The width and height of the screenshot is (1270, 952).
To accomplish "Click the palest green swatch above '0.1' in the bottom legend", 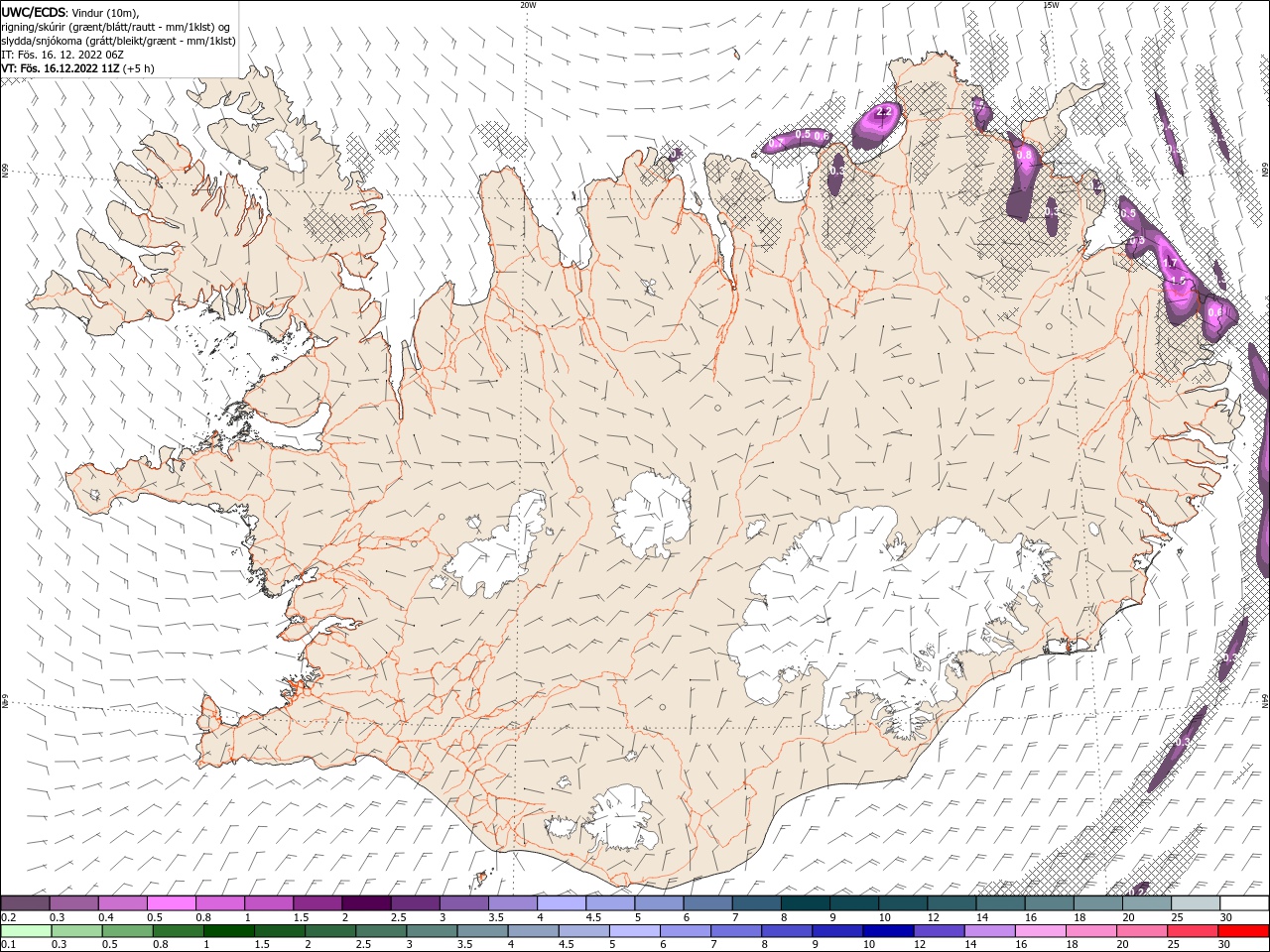I will coord(25,931).
